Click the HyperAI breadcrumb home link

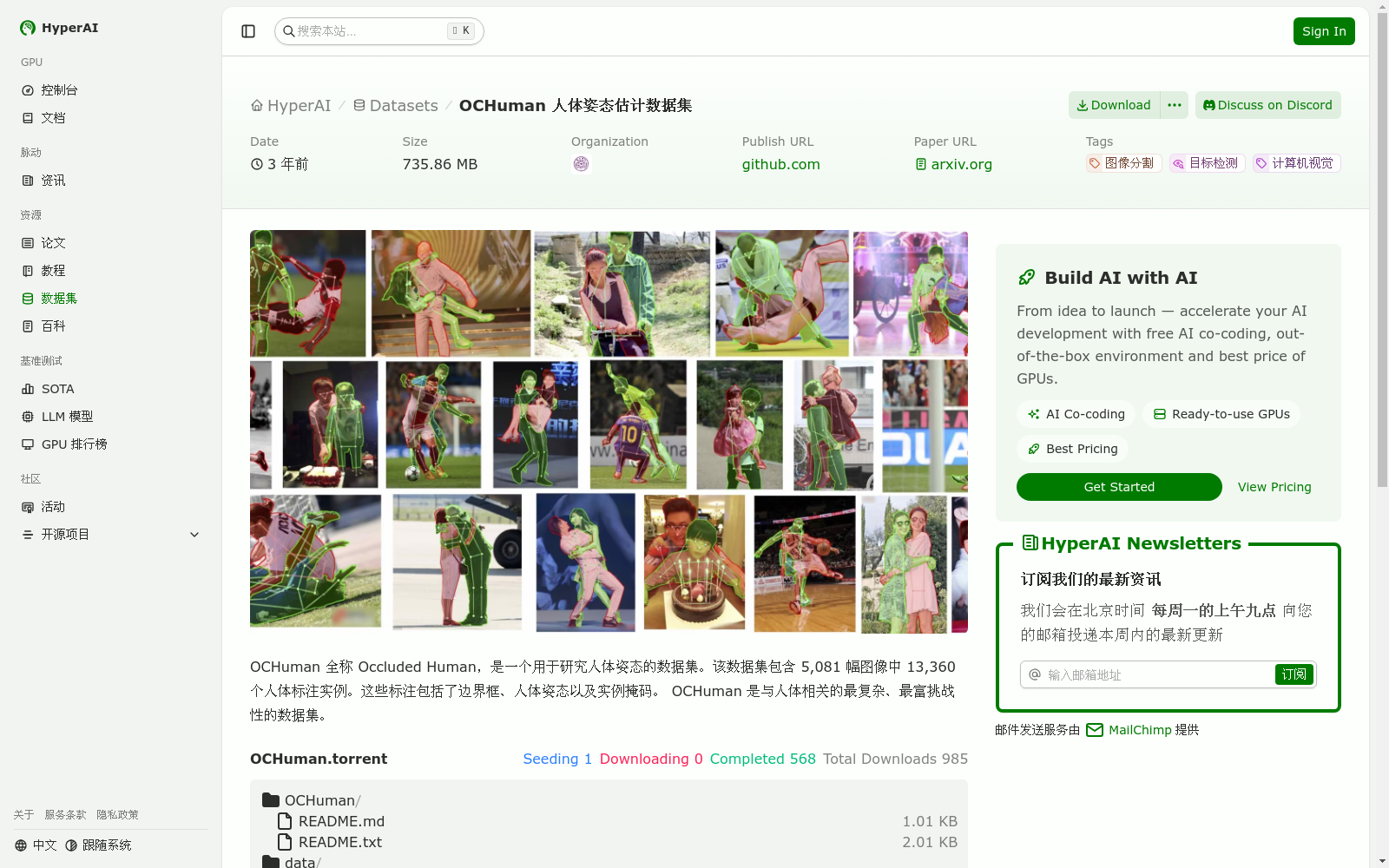291,105
